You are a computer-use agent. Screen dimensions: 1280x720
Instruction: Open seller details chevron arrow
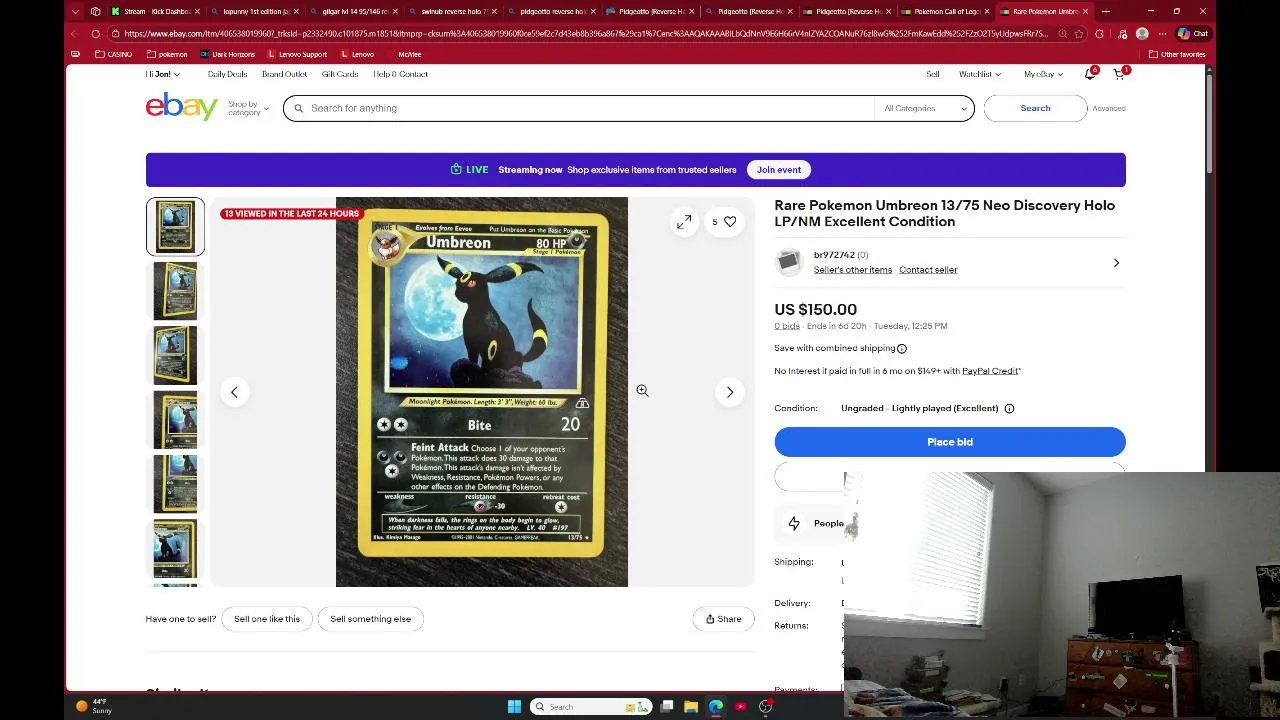pyautogui.click(x=1116, y=263)
